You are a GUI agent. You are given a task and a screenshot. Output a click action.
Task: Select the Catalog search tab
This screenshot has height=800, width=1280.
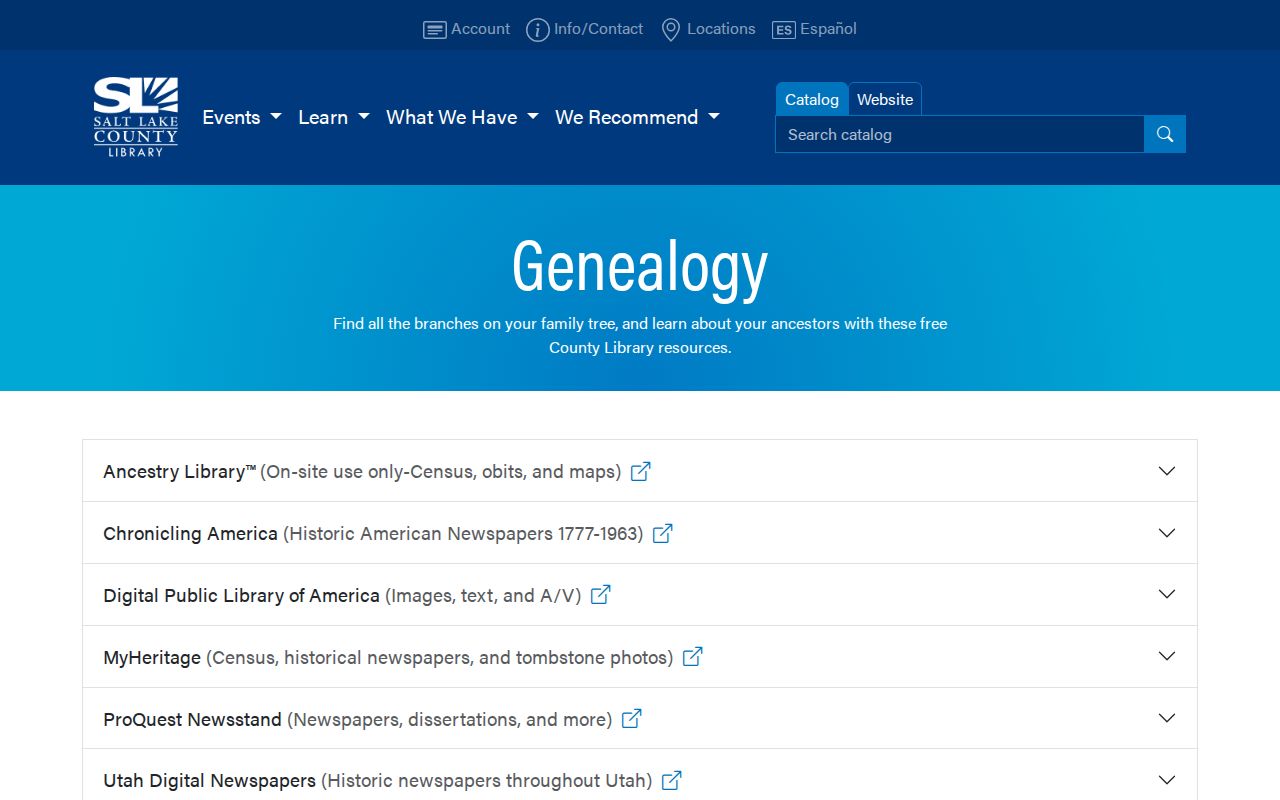pos(812,99)
